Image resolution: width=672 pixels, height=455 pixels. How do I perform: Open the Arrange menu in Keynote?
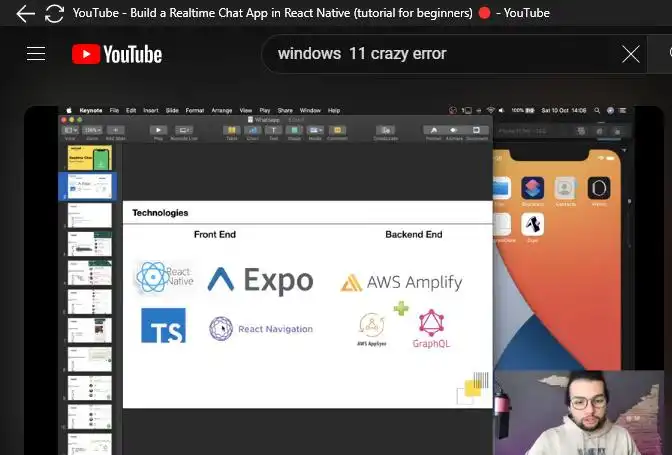click(x=222, y=111)
